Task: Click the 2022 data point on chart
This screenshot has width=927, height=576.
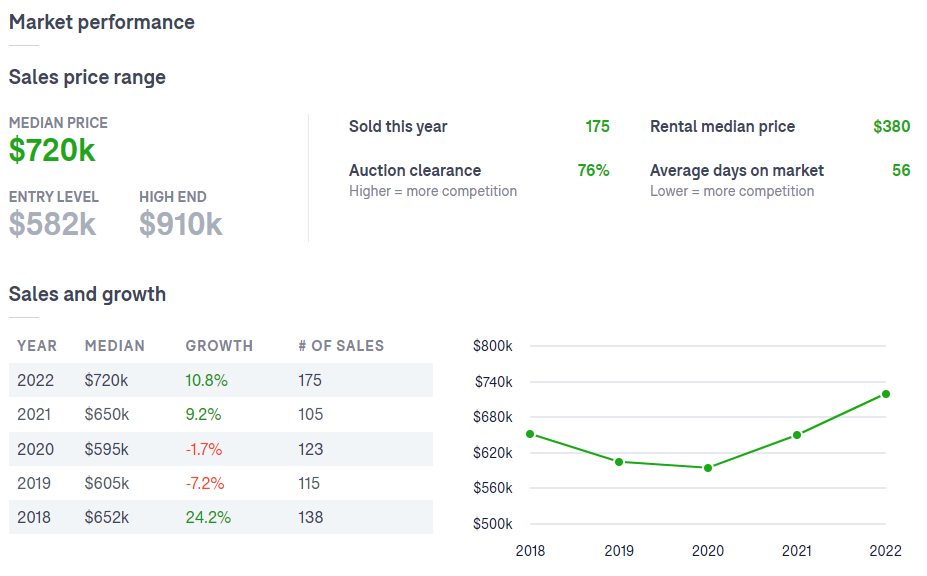Action: [886, 394]
